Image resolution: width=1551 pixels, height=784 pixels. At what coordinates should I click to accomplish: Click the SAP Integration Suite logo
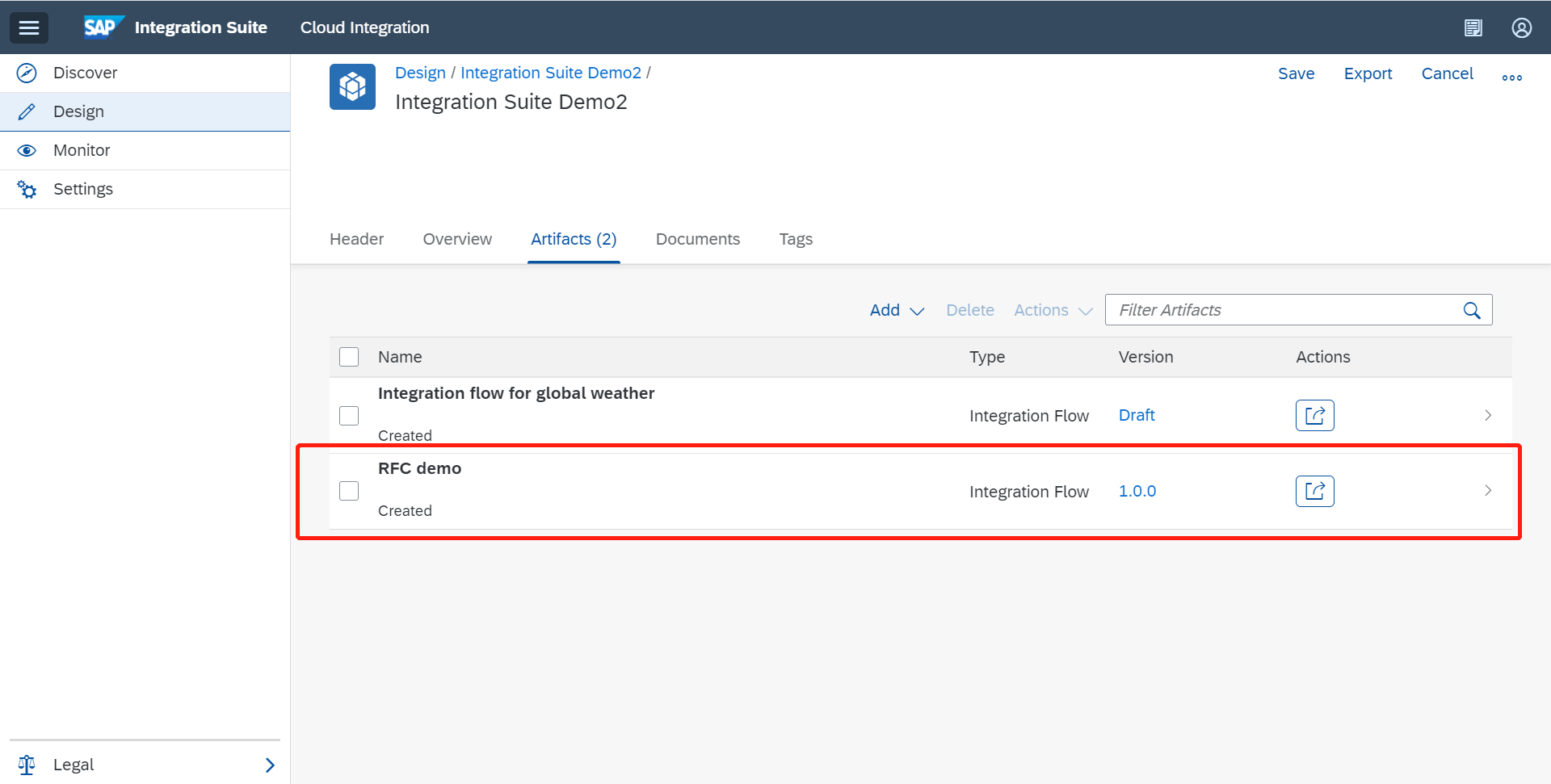[103, 27]
